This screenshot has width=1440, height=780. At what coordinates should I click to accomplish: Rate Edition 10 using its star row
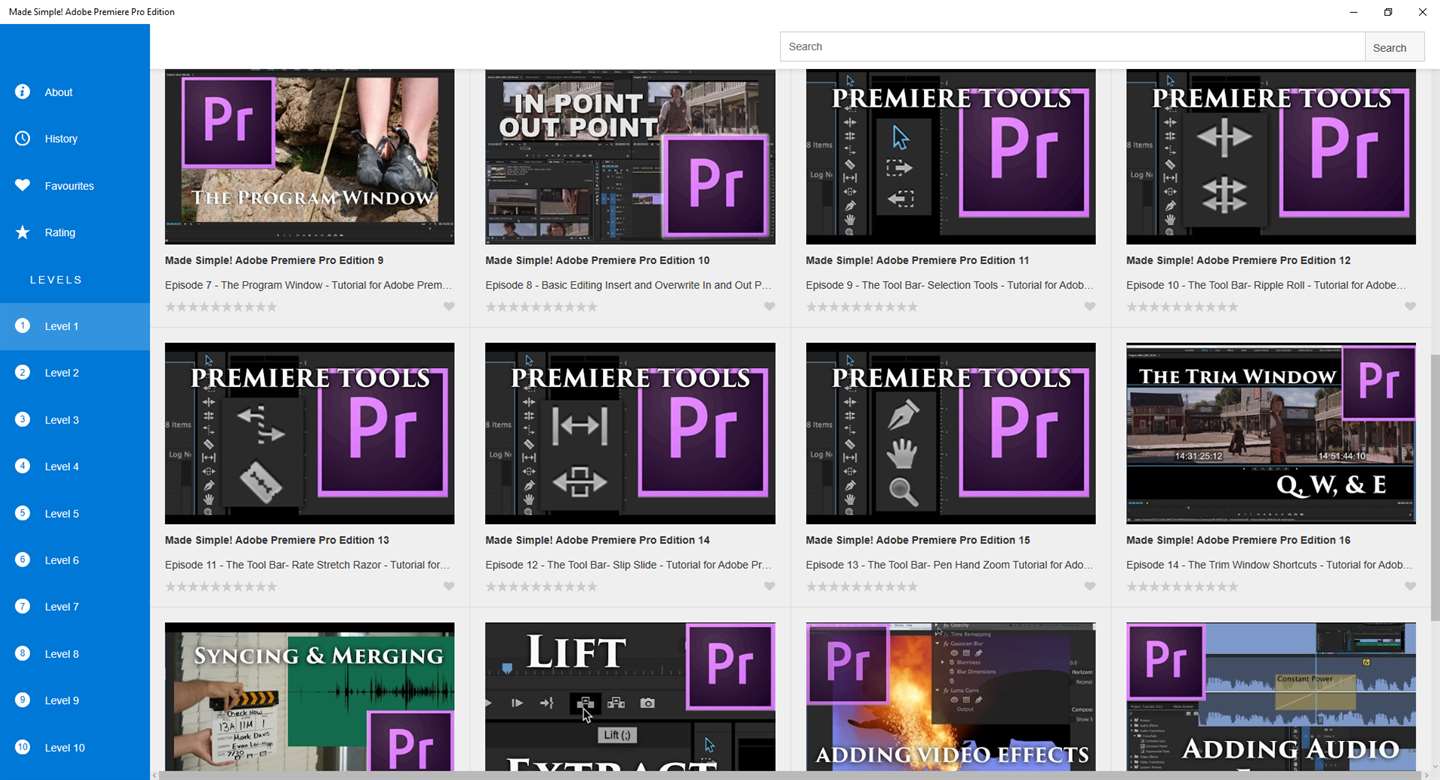[541, 307]
